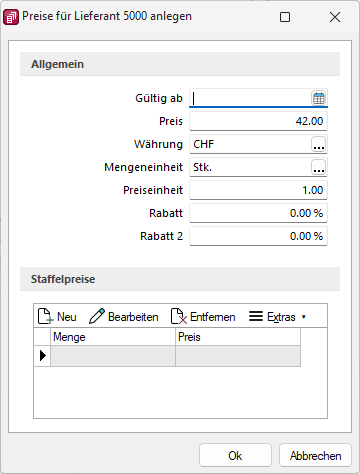Click the app icon in title bar
360x474 pixels.
(11, 17)
